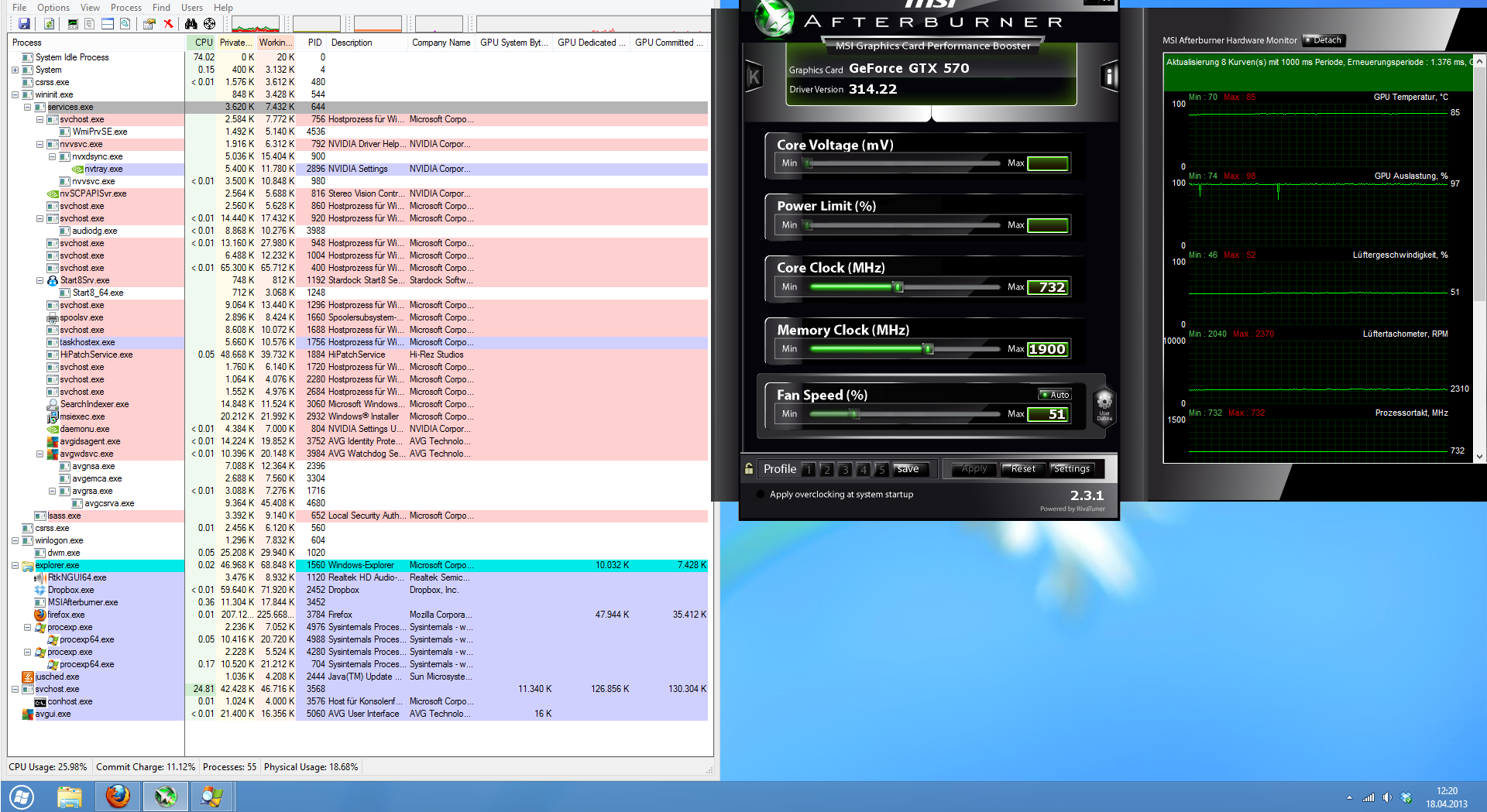Click the CPU usage mini graph in toolbar
The width and height of the screenshot is (1487, 812).
[x=256, y=24]
